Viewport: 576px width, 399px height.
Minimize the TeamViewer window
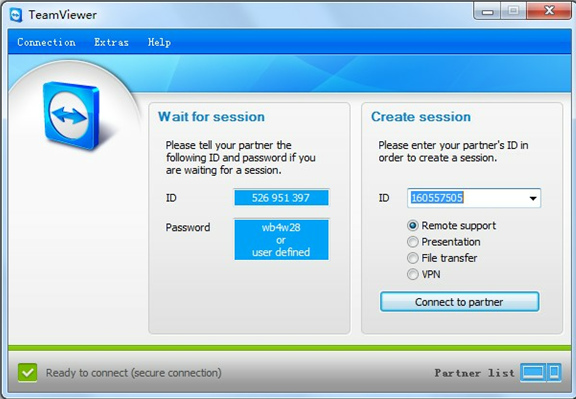(x=487, y=11)
